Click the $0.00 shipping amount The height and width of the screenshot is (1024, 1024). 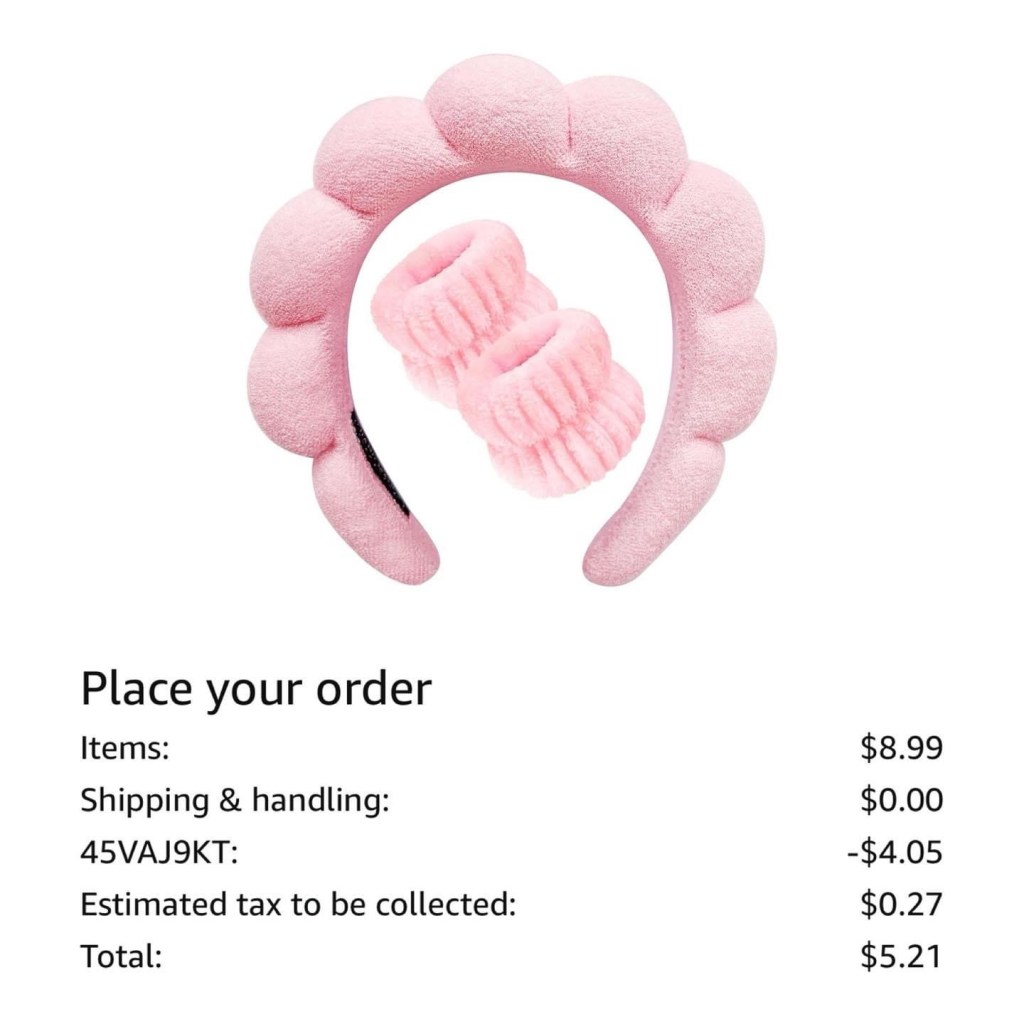pos(901,800)
